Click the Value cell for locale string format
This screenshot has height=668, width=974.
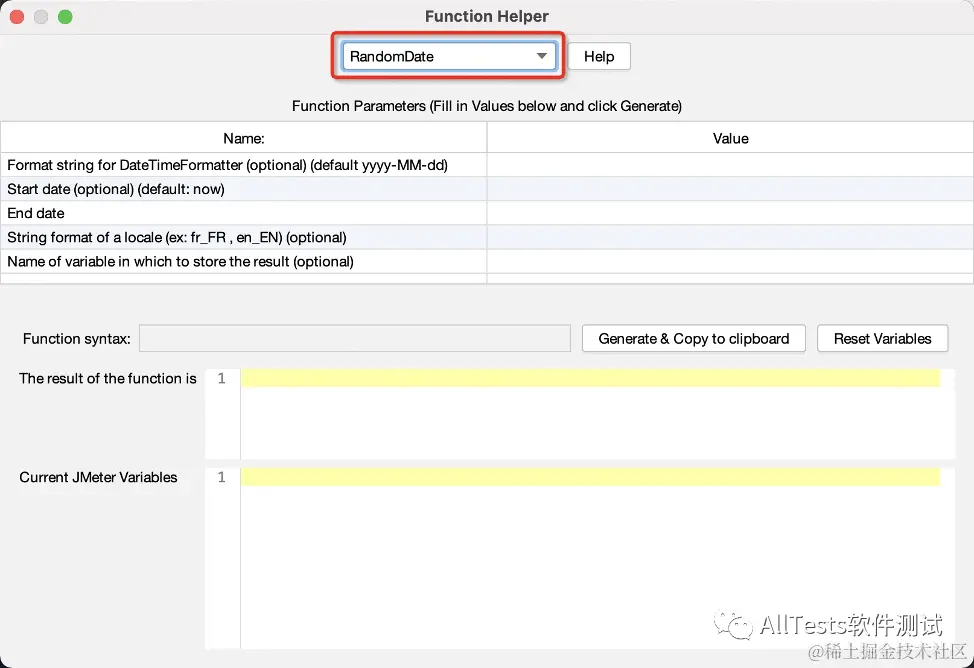(x=730, y=237)
